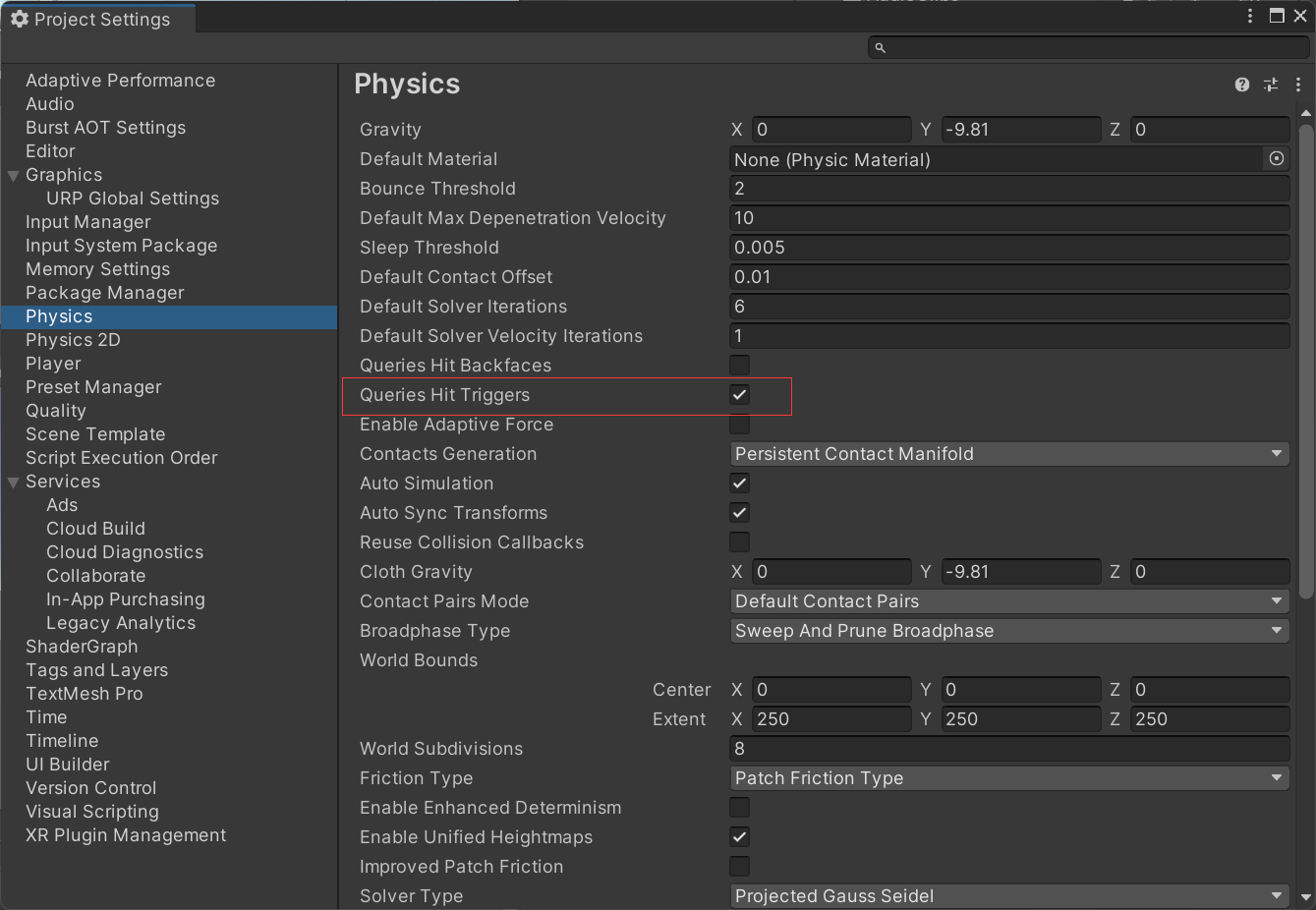
Task: Select Physics 2D category
Action: coord(73,340)
